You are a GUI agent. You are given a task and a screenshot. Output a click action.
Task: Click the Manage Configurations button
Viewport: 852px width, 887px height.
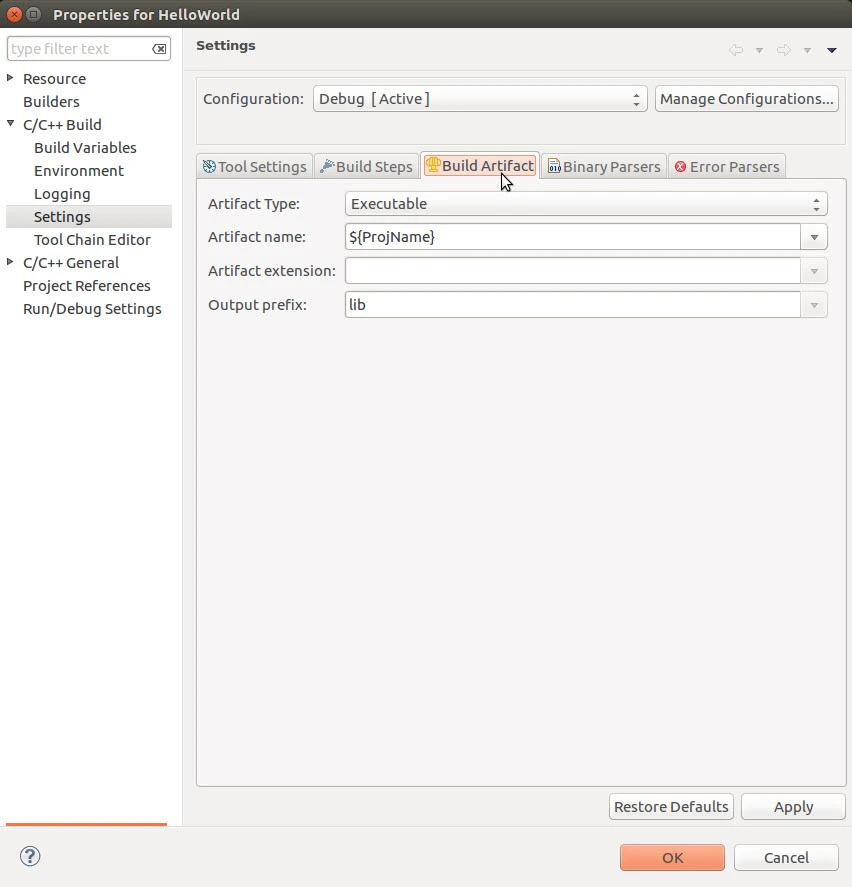746,99
